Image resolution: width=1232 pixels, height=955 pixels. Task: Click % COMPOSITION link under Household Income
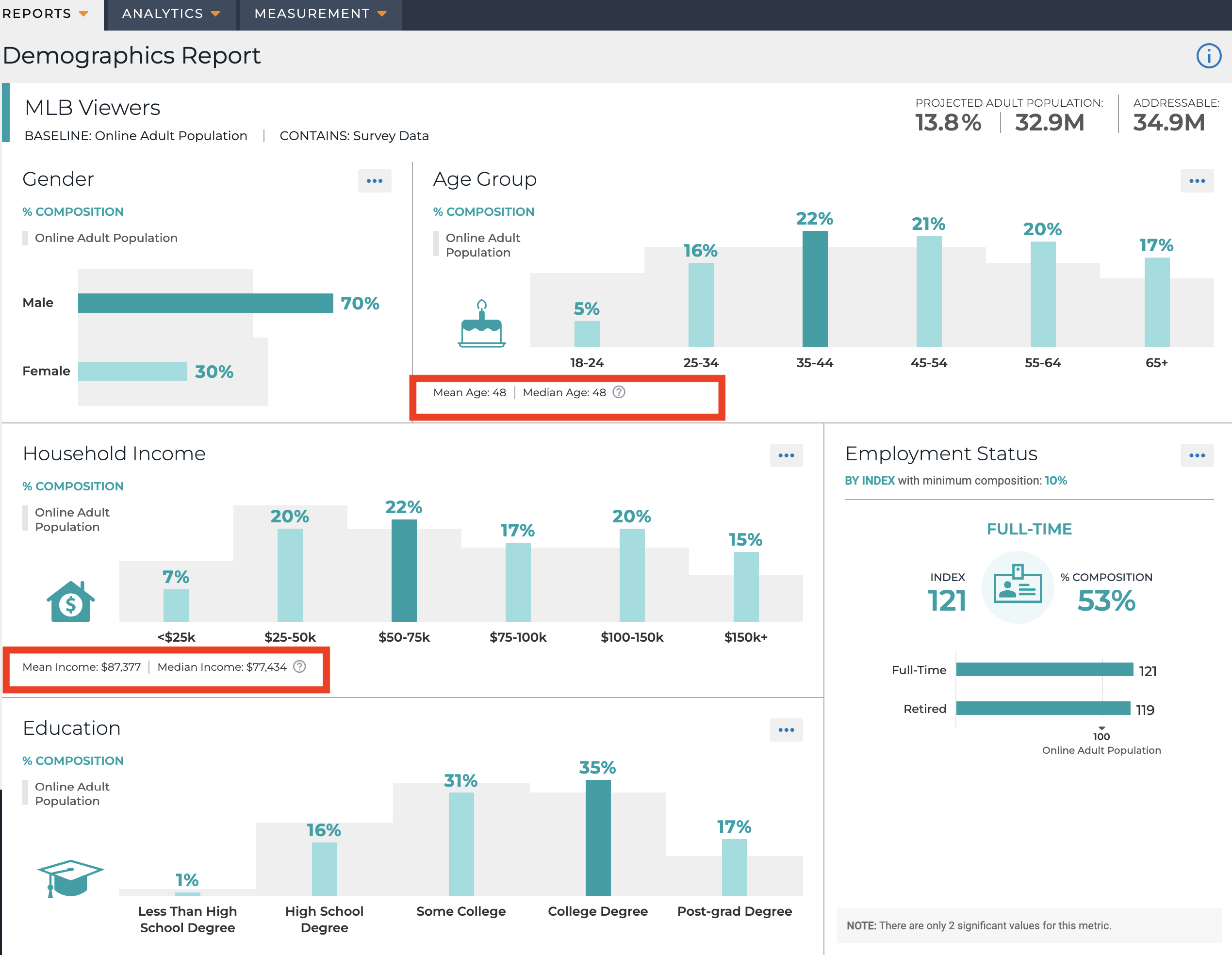click(x=73, y=486)
